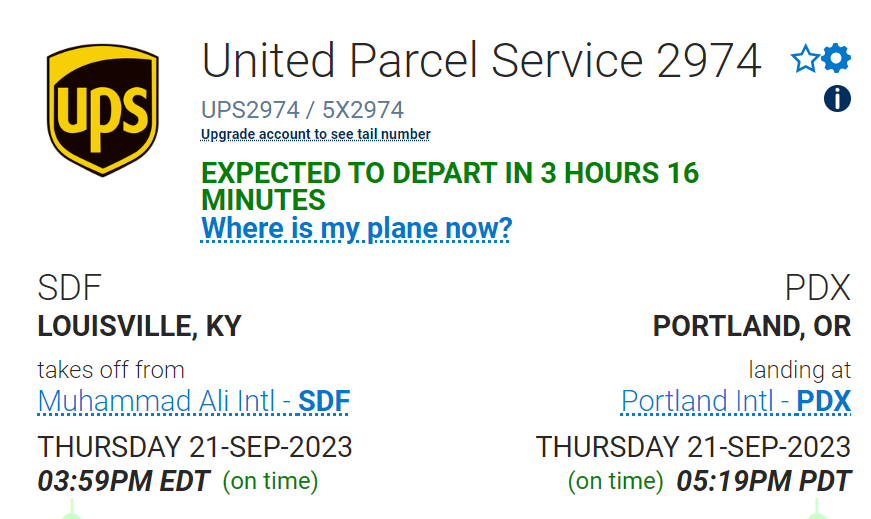This screenshot has height=519, width=871.
Task: Open Portland Intl - PDX airport link
Action: click(735, 402)
